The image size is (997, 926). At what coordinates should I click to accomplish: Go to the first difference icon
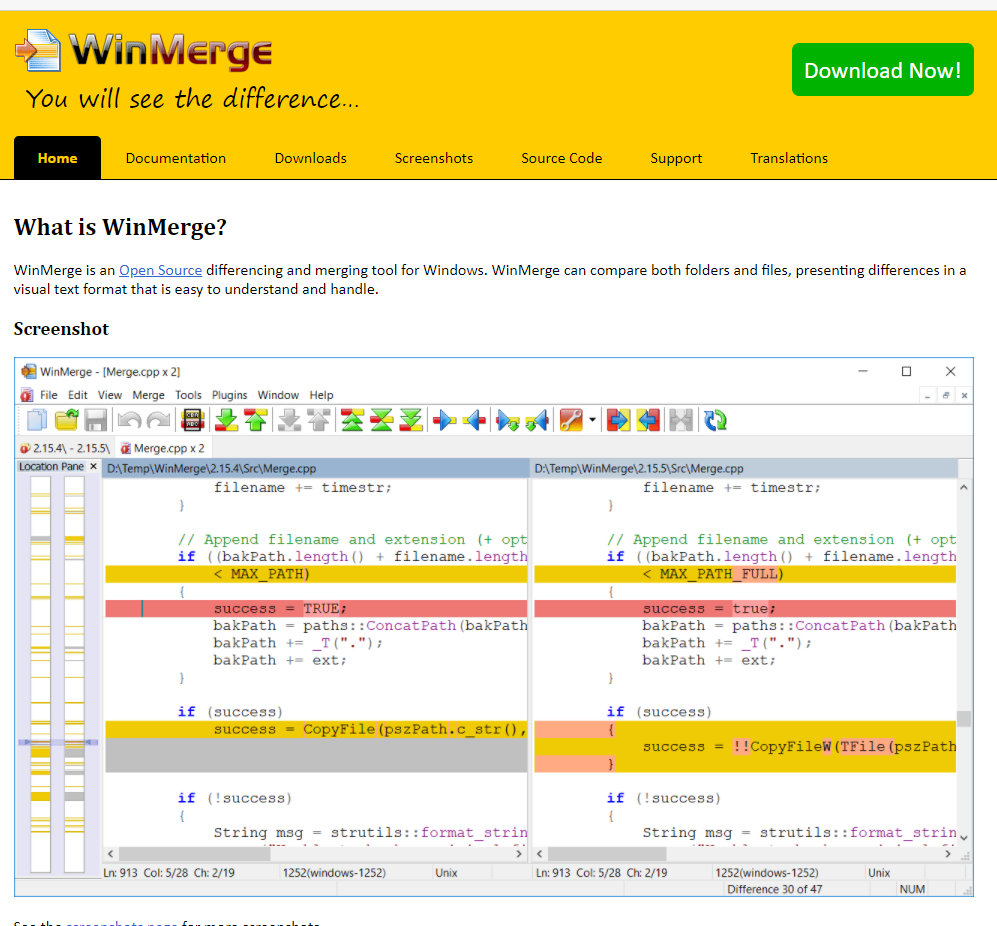[x=352, y=420]
